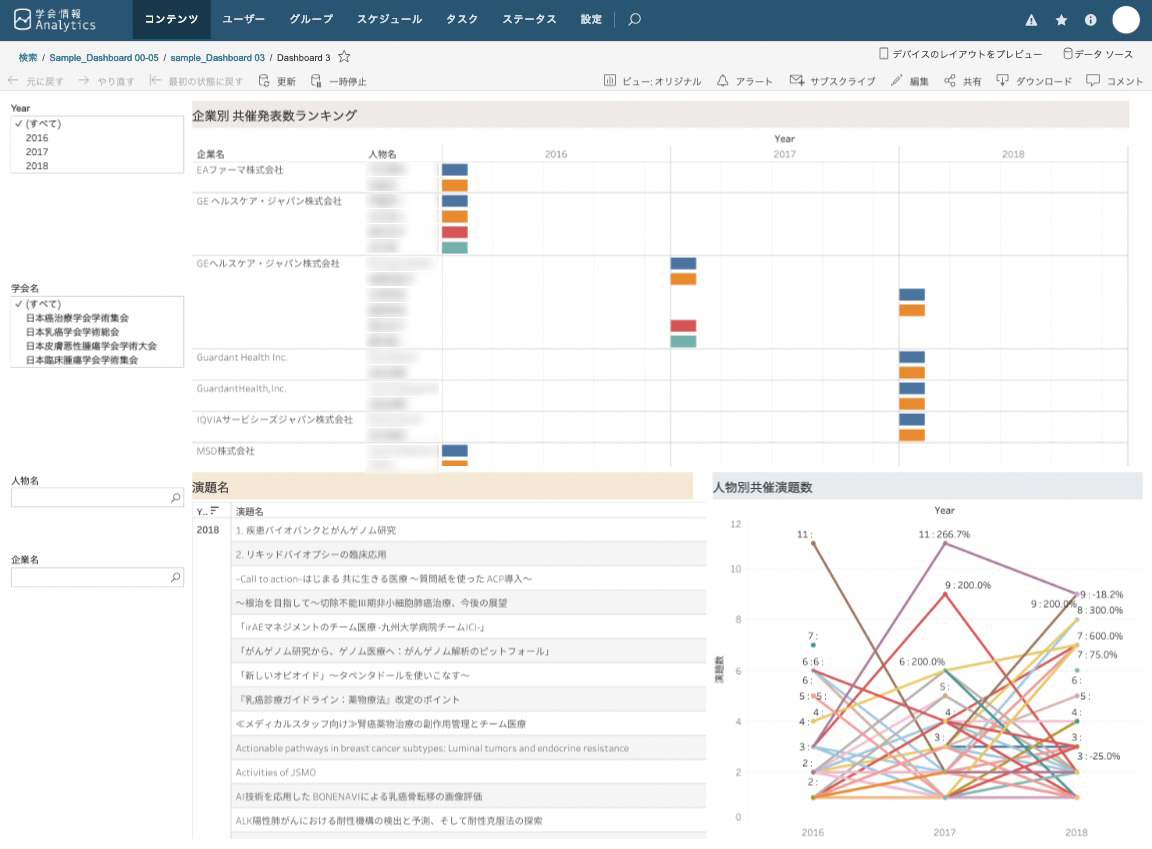Image resolution: width=1152 pixels, height=849 pixels.
Task: Click the 編集 pencil icon
Action: tap(896, 81)
